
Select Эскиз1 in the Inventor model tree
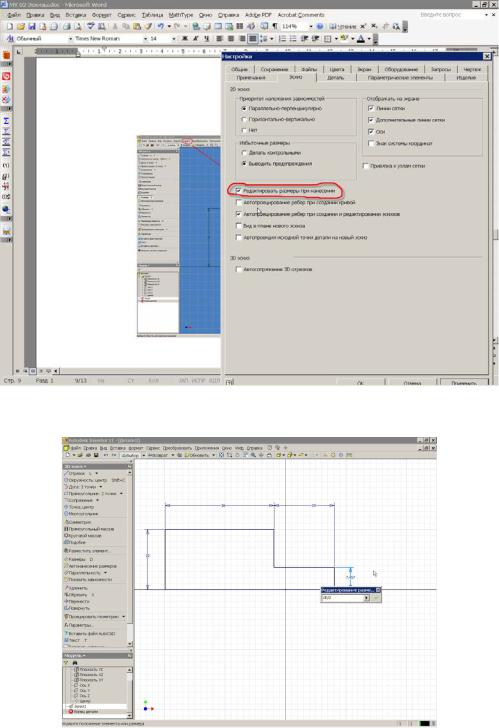click(x=80, y=706)
